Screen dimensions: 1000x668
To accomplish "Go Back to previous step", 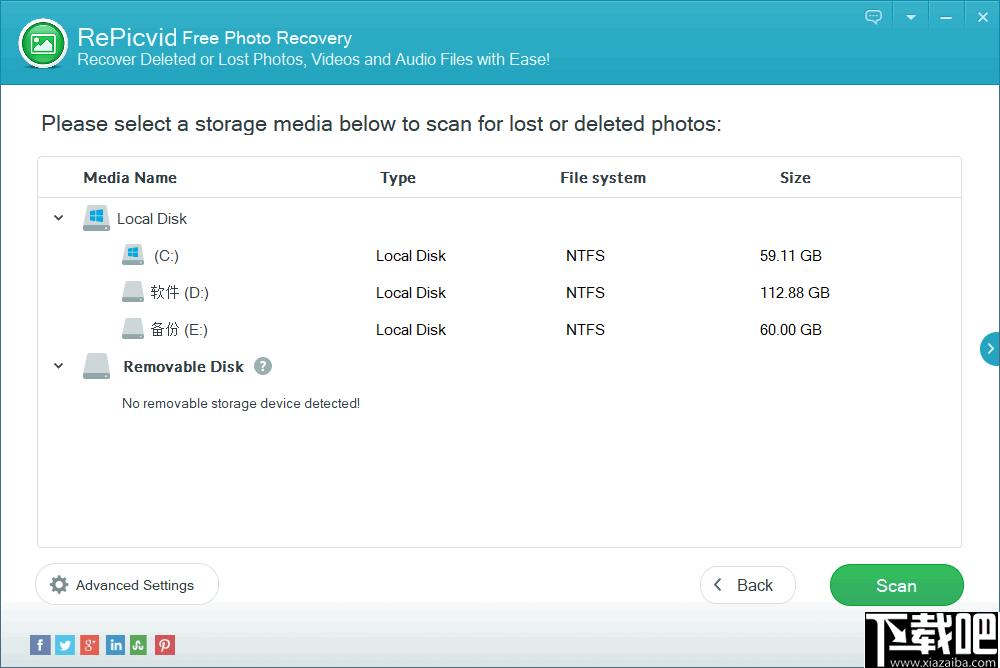I will click(x=747, y=585).
